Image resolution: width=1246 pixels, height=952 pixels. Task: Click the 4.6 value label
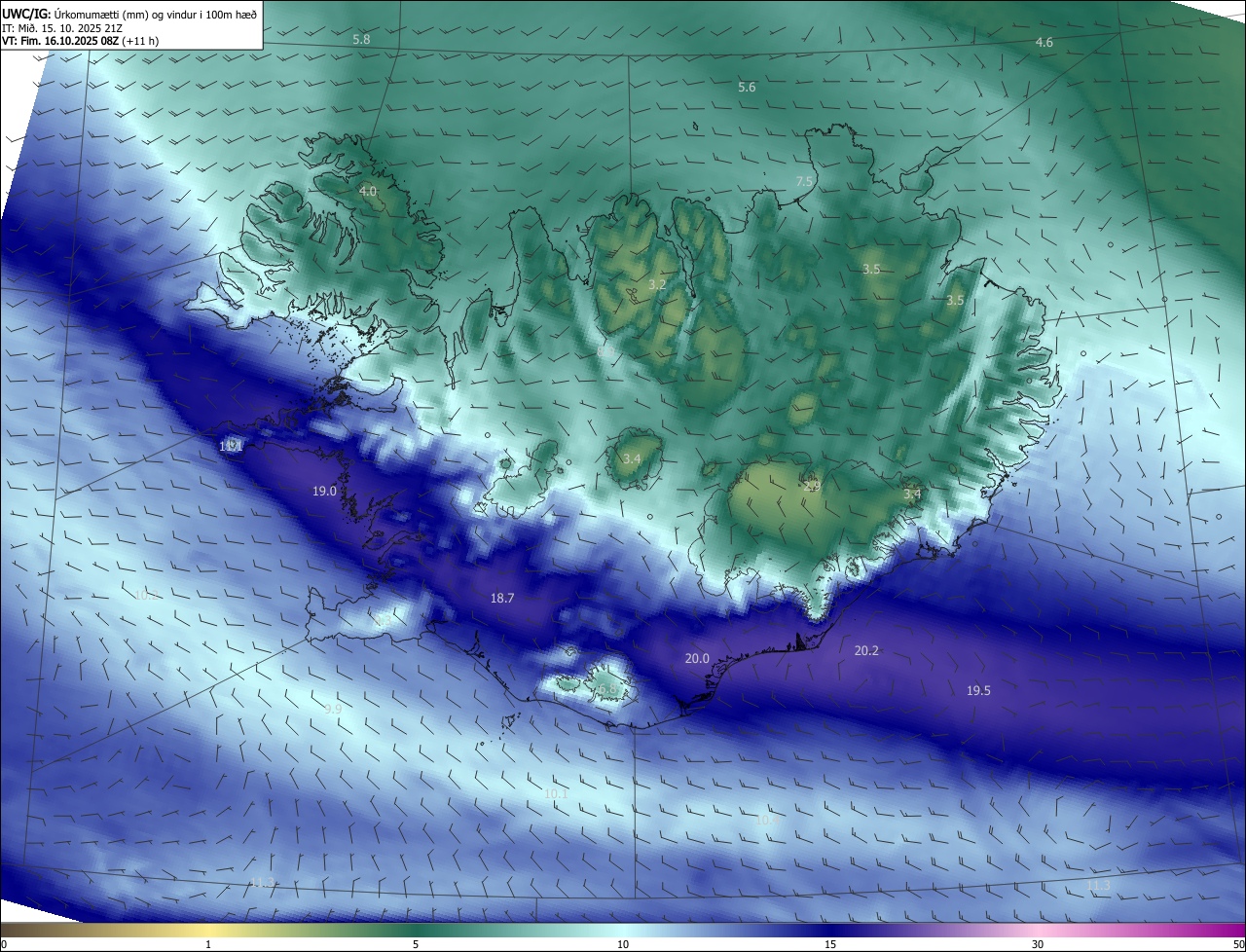tap(1044, 43)
